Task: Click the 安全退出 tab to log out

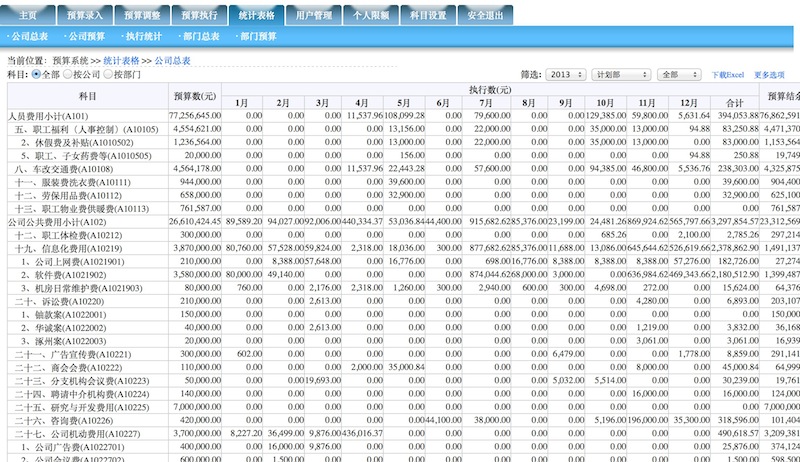Action: point(485,15)
